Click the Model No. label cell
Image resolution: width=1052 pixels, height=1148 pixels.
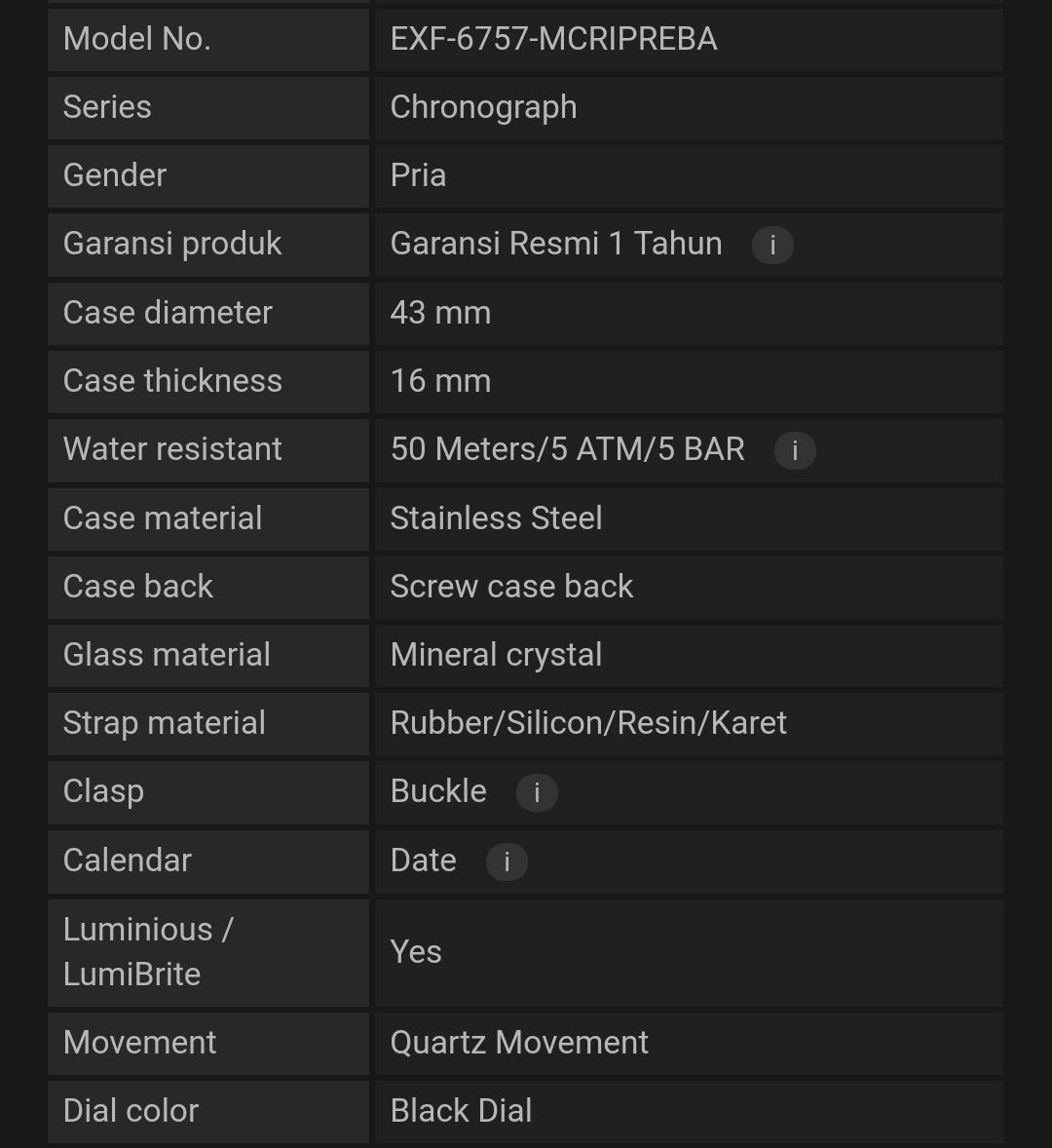[x=208, y=40]
